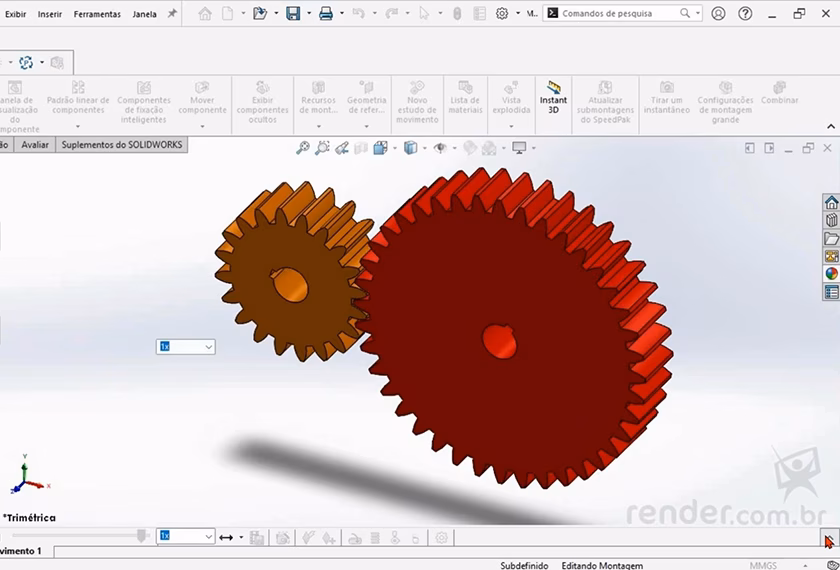Open the Appearances color ball panel
The image size is (840, 570).
click(x=831, y=274)
